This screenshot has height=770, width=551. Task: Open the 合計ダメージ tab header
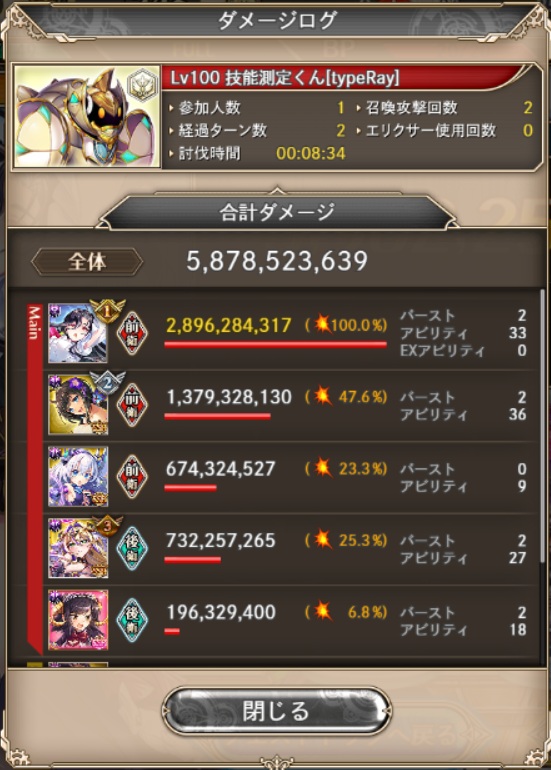pos(276,212)
